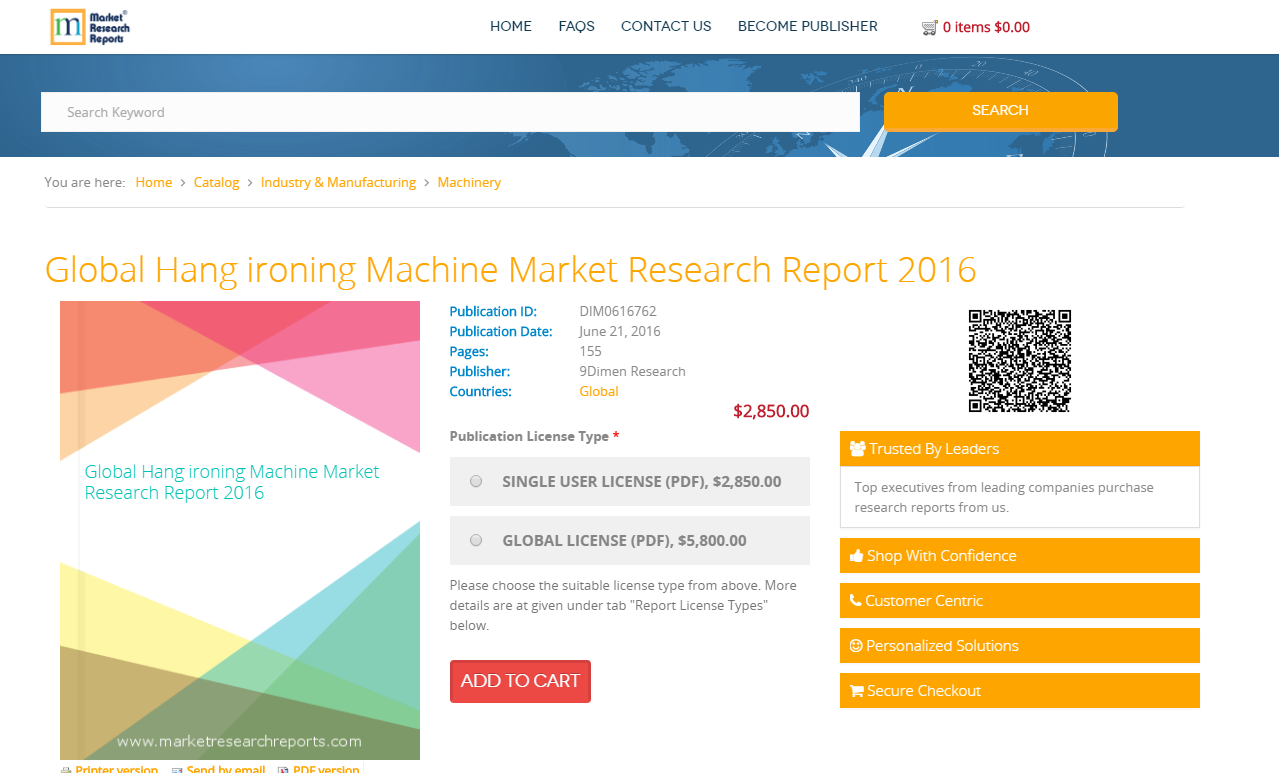This screenshot has width=1279, height=773.
Task: Click the QR code image
Action: click(1020, 361)
